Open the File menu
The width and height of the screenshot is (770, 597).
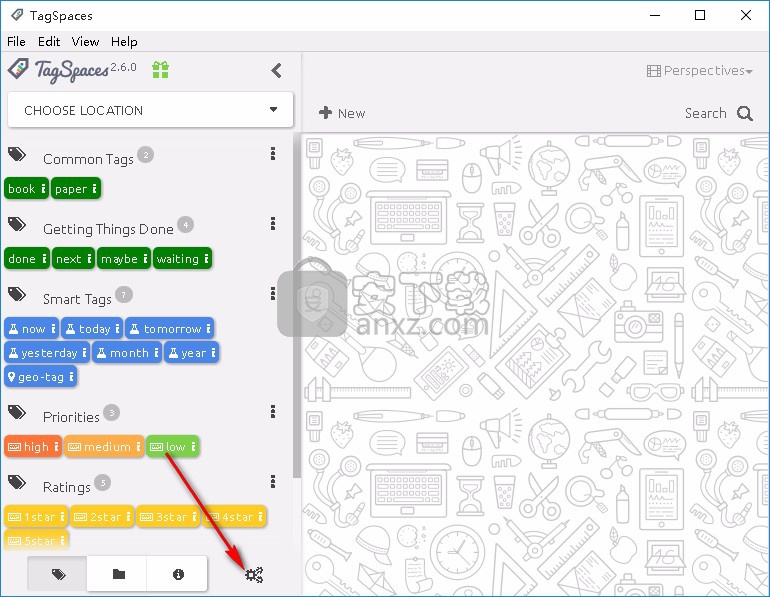(x=16, y=41)
